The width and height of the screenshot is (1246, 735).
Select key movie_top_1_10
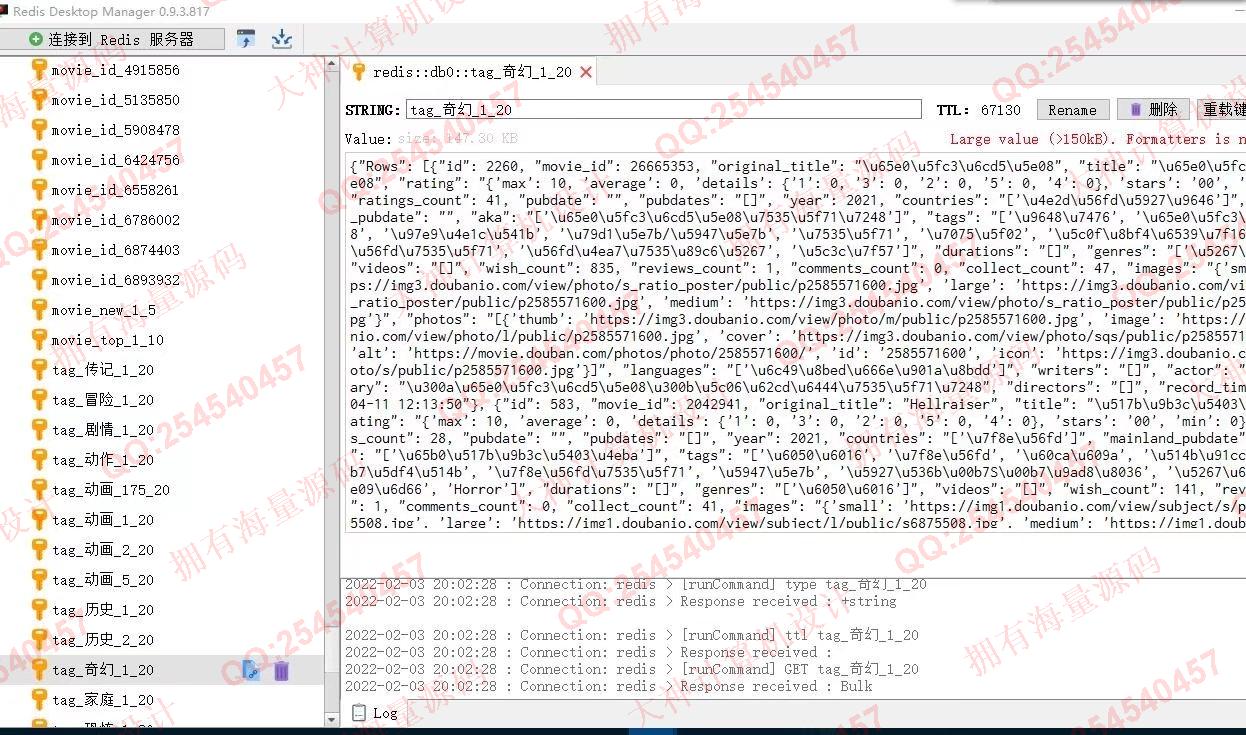[107, 340]
